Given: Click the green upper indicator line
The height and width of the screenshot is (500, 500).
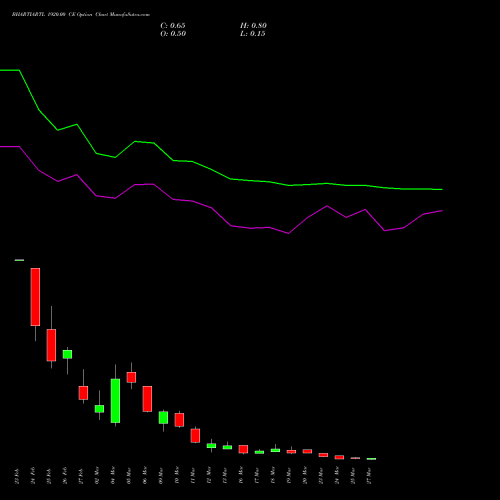Looking at the screenshot, I should 230,179.
